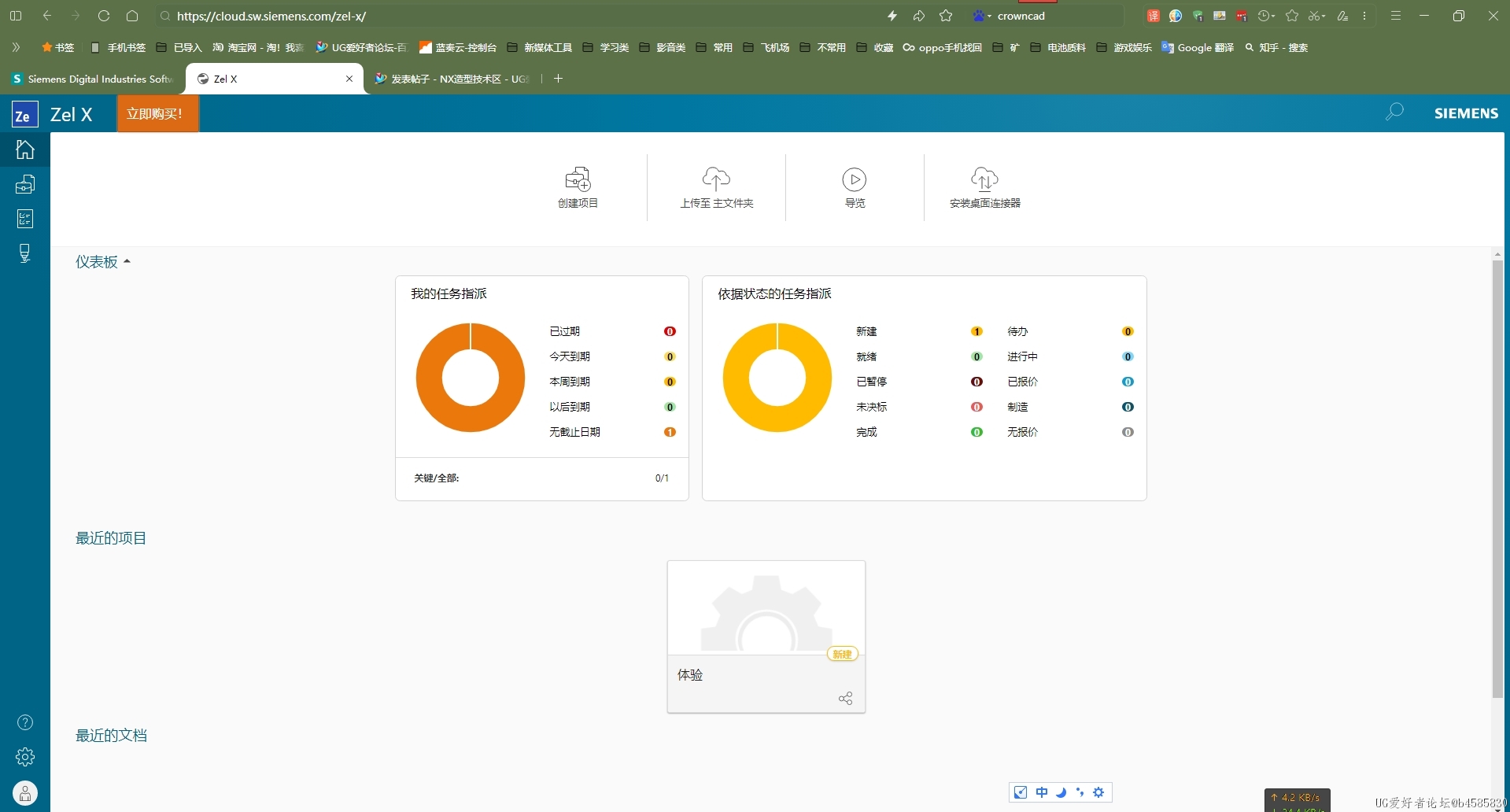Open the help question mark icon
Image resolution: width=1510 pixels, height=812 pixels.
point(25,722)
